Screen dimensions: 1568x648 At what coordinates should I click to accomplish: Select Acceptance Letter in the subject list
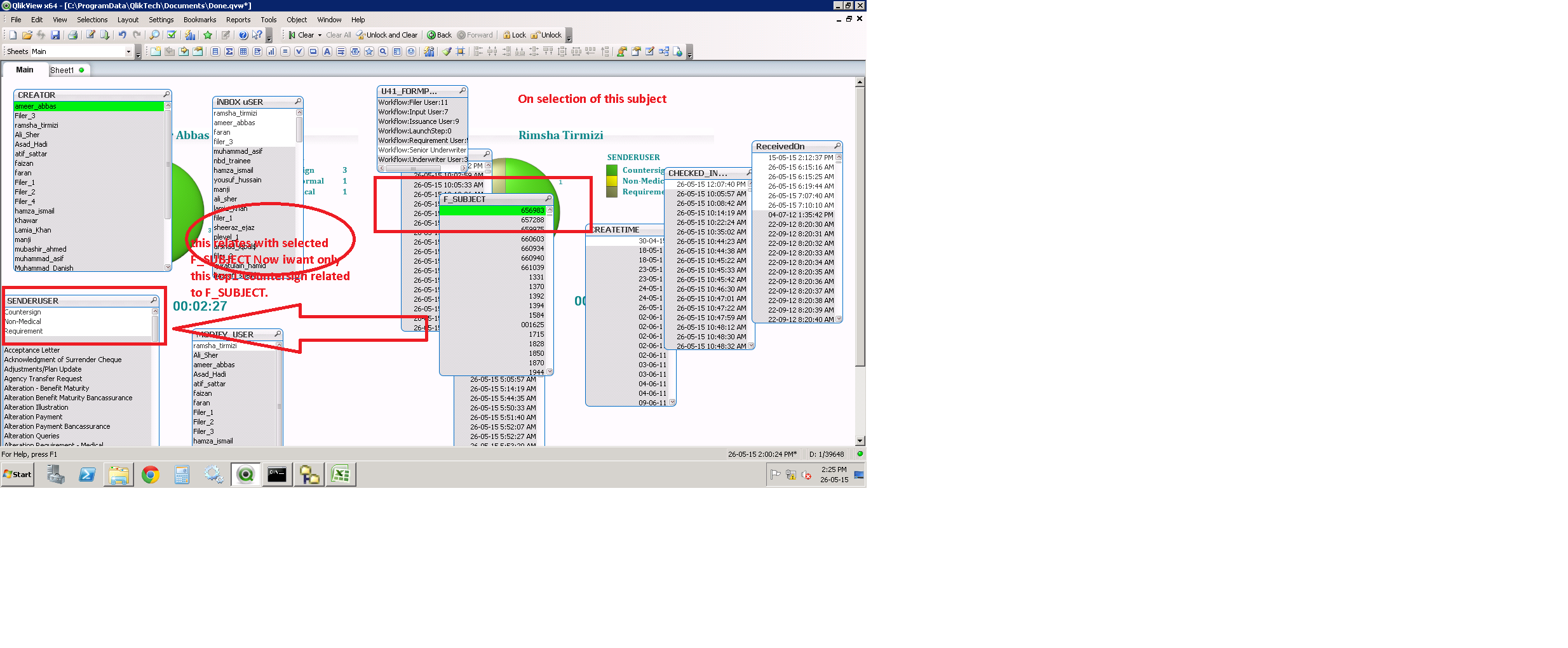pyautogui.click(x=78, y=350)
